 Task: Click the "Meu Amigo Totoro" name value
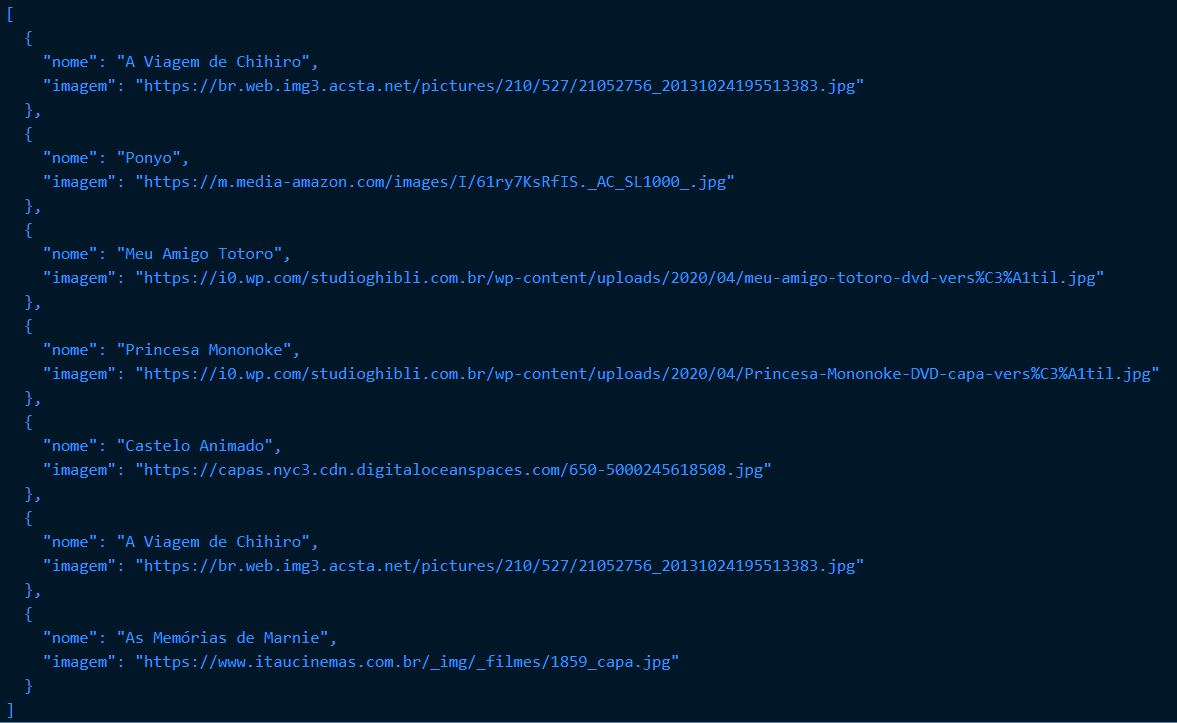point(203,254)
